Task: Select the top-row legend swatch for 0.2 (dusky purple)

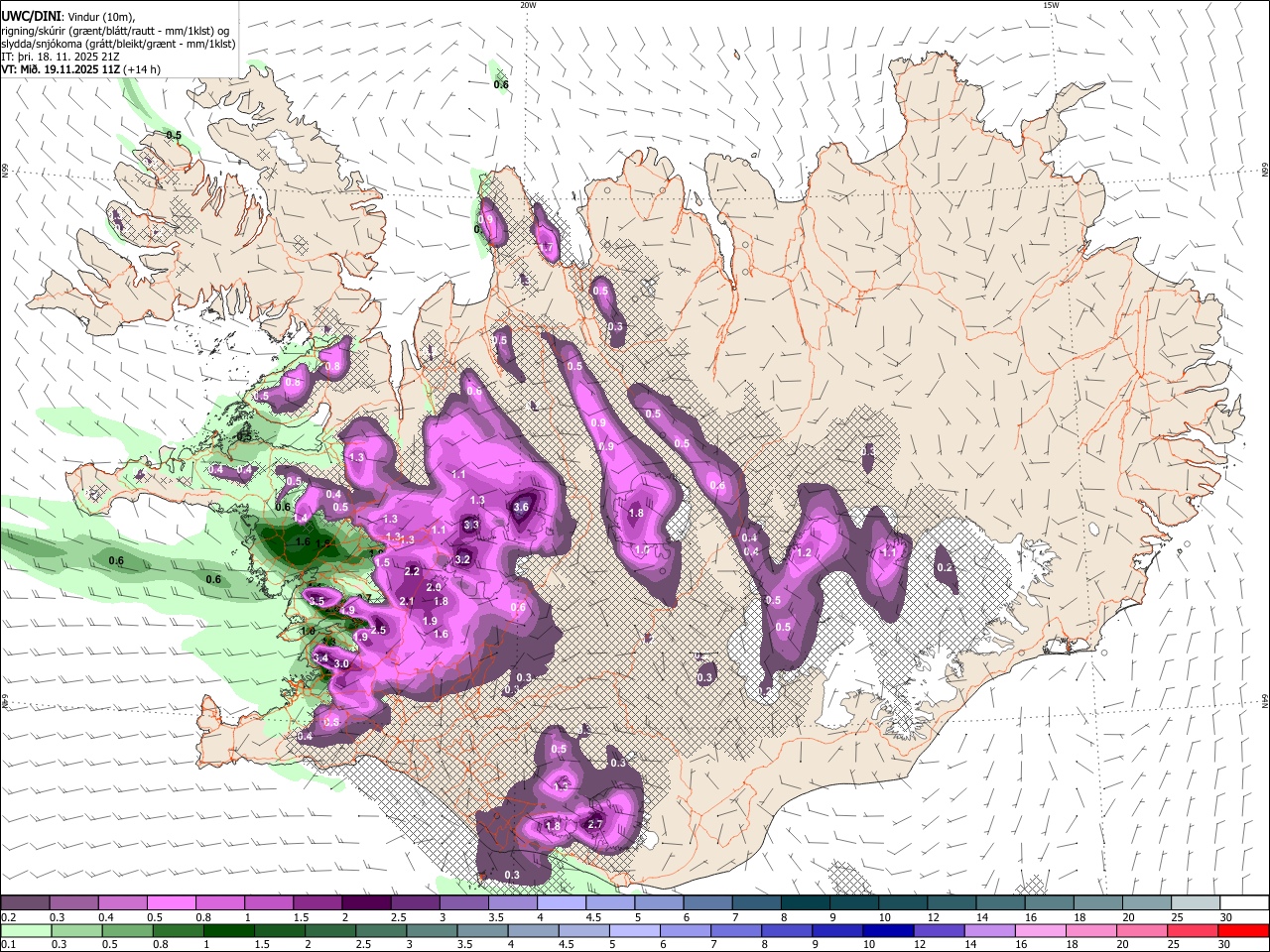Action: [x=25, y=902]
